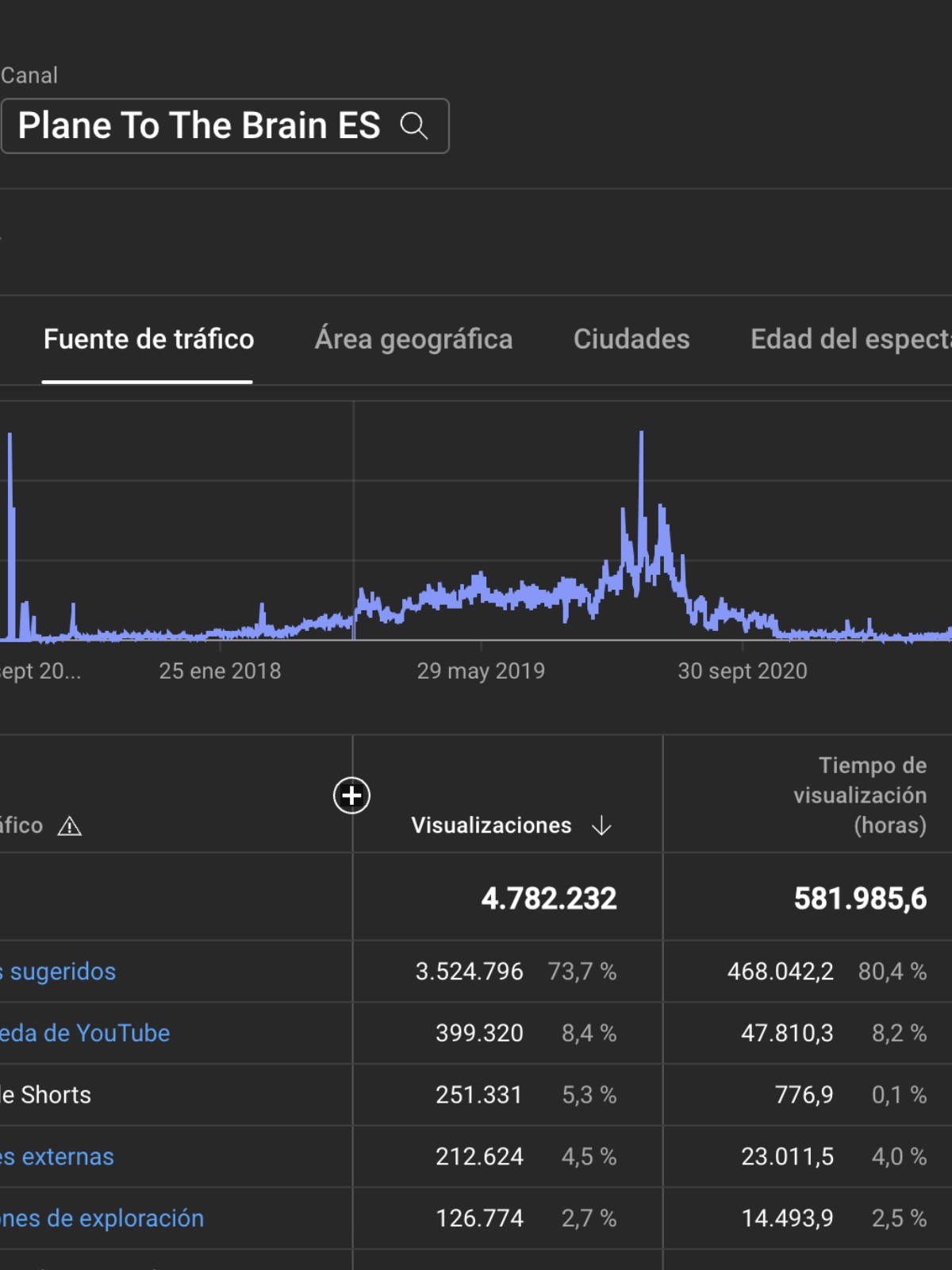This screenshot has height=1270, width=952.
Task: Open the búsqueda de YouTube link
Action: coord(85,1033)
